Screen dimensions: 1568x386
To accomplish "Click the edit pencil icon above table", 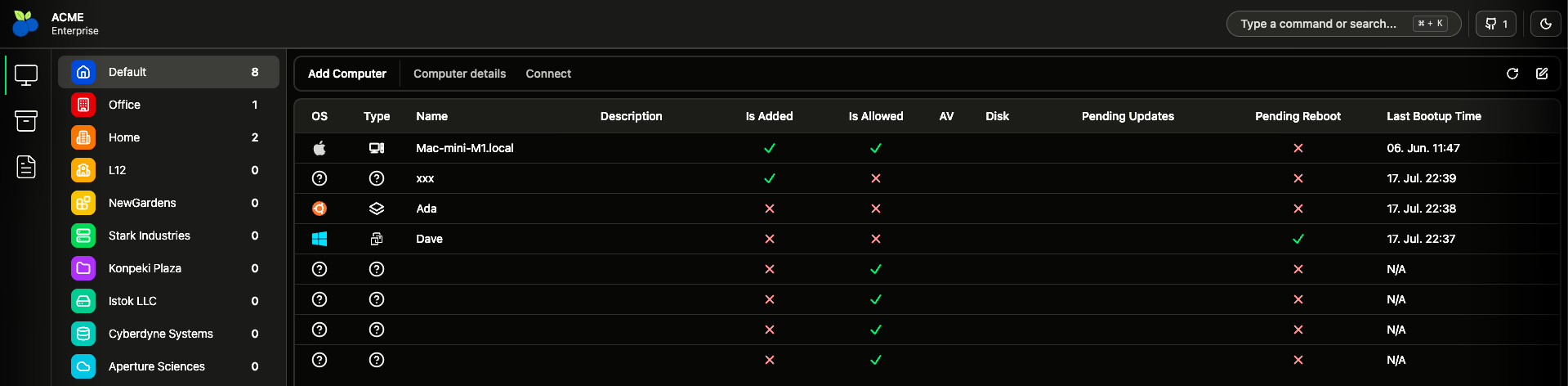I will [1541, 74].
